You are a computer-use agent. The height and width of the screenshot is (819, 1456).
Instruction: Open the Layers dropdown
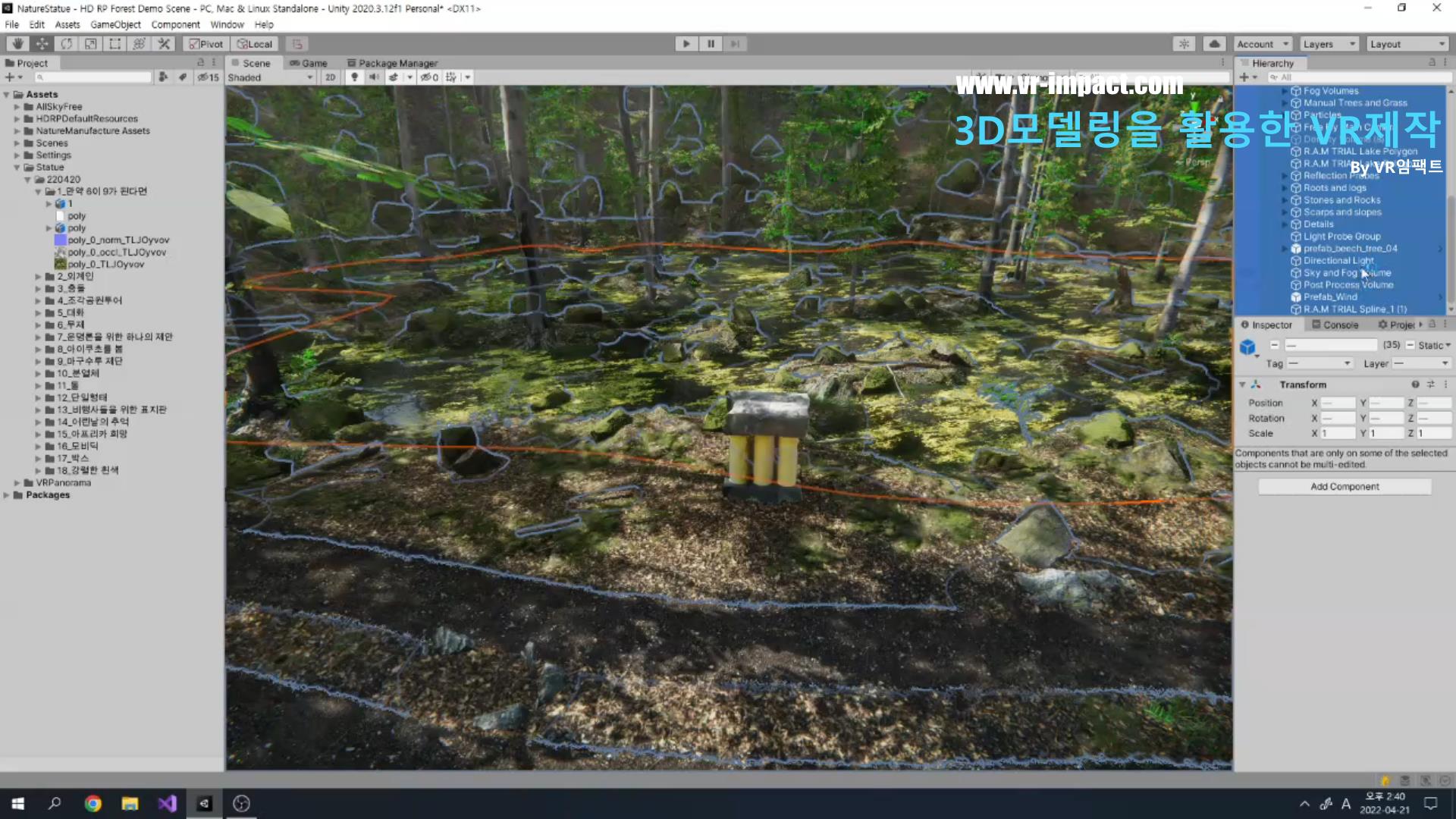click(x=1329, y=44)
